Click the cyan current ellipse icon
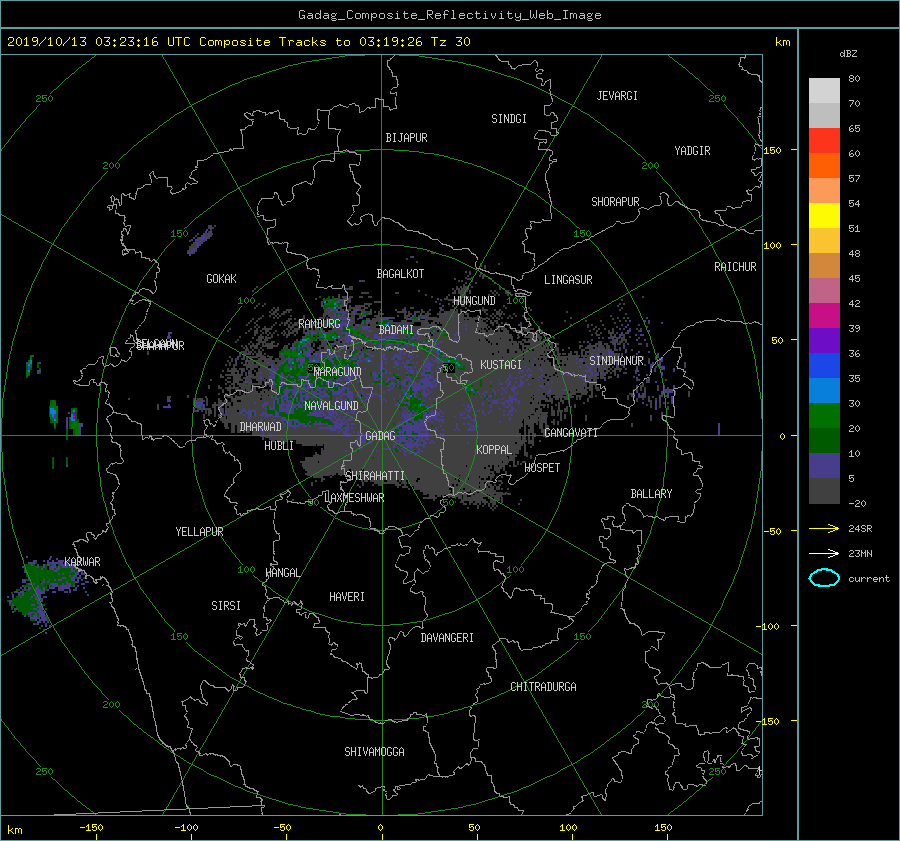 point(824,578)
